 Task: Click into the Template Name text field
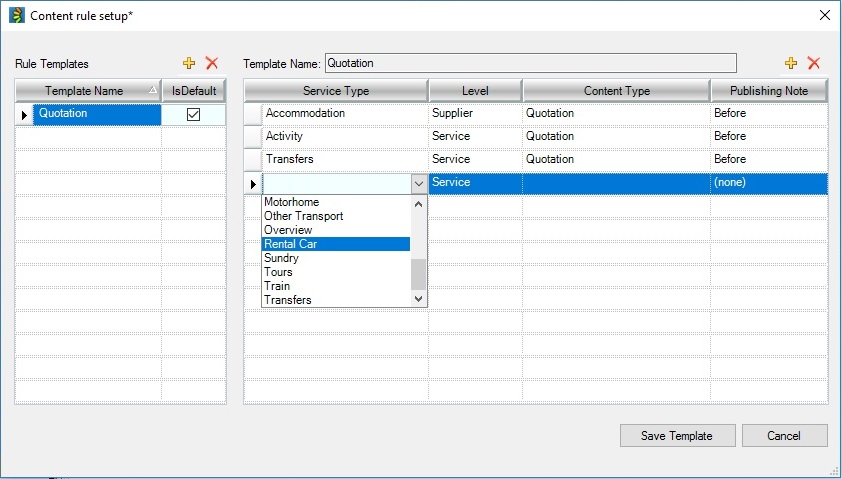point(530,63)
